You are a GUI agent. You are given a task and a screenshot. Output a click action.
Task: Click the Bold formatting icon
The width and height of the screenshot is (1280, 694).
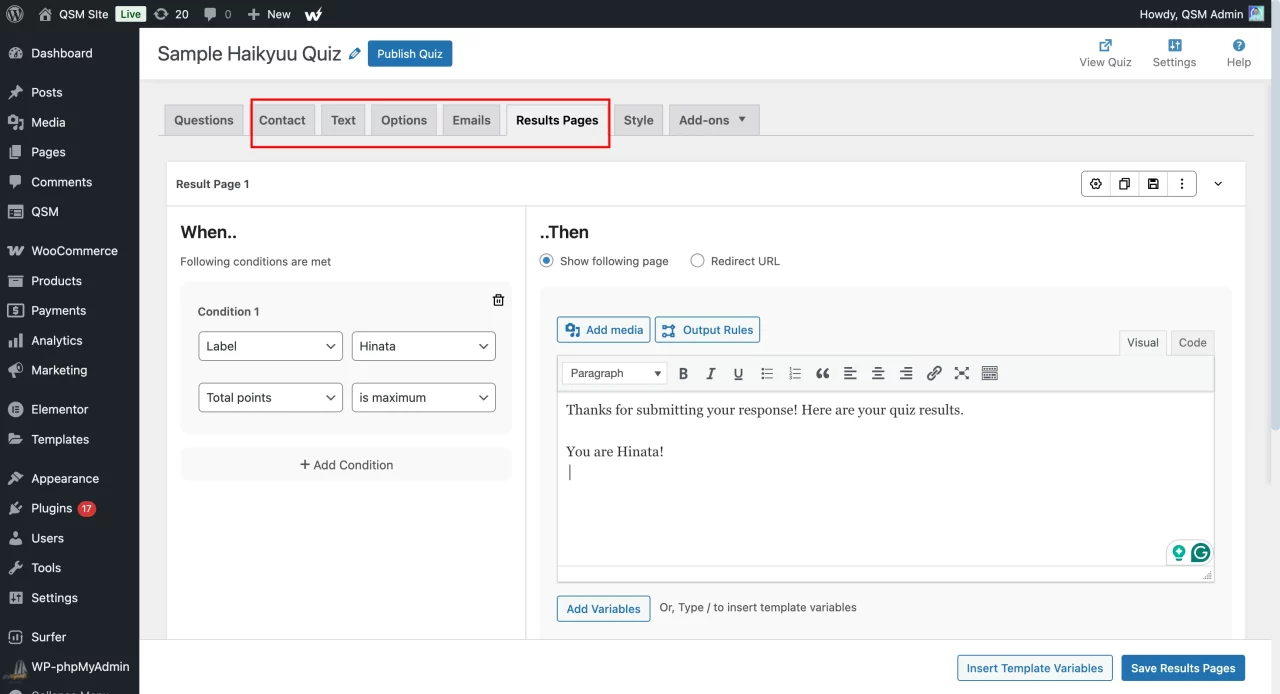[684, 374]
